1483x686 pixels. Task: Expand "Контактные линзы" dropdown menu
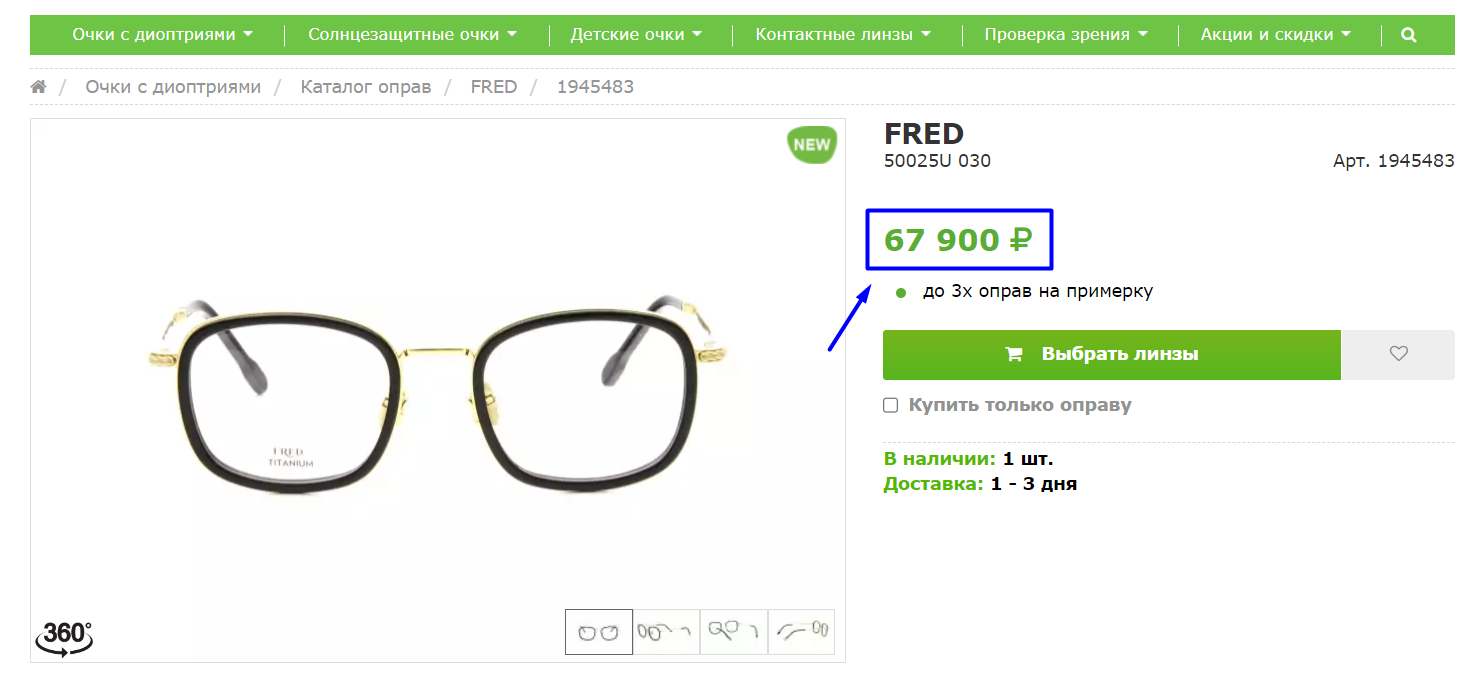point(843,35)
